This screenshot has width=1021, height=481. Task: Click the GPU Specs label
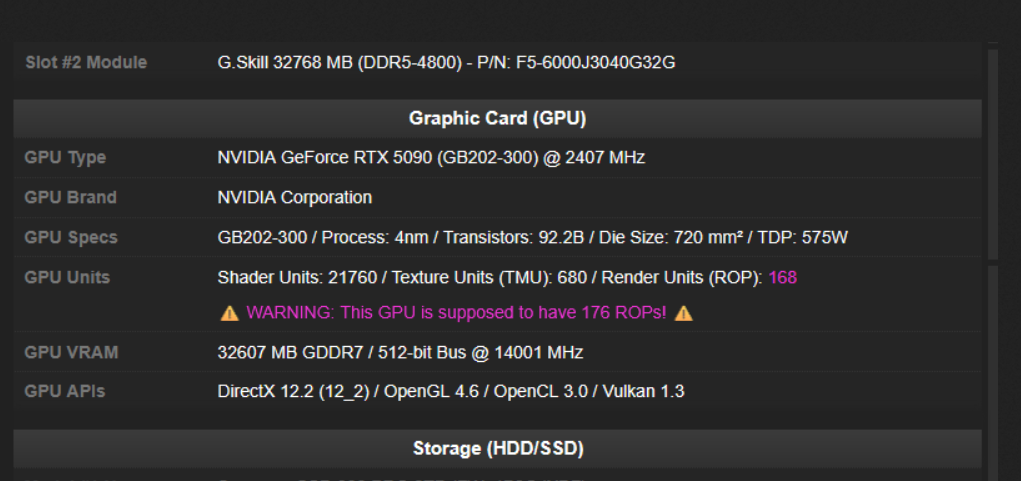pyautogui.click(x=71, y=238)
